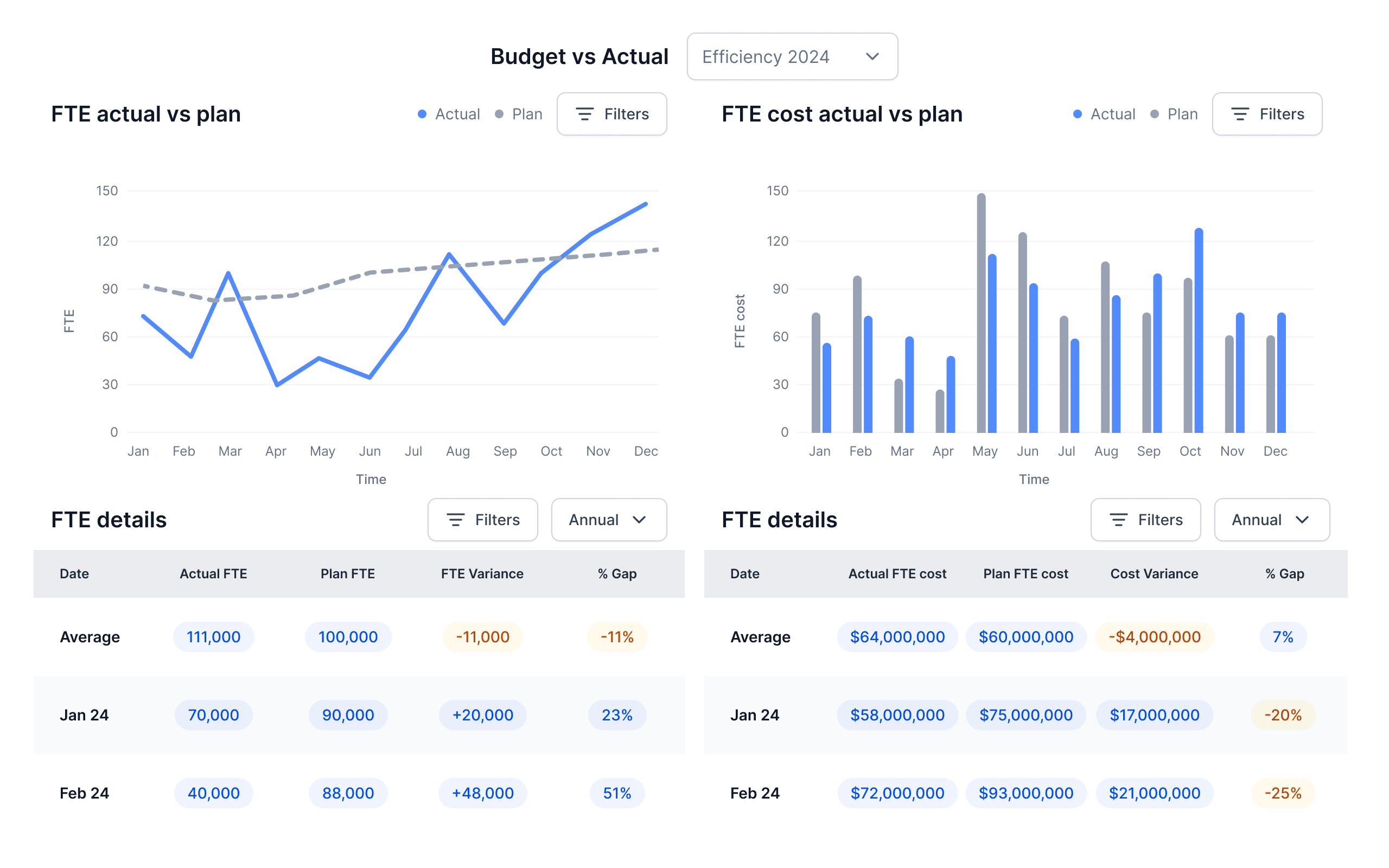The image size is (1389, 868).
Task: Click the Plan FTE cost column header
Action: click(x=1025, y=573)
